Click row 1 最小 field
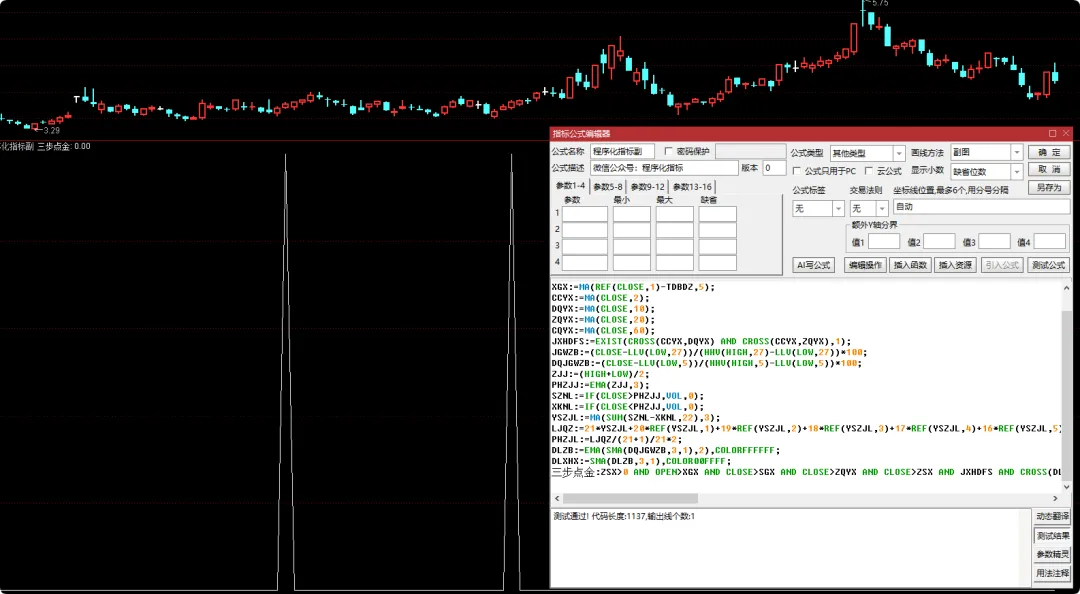The height and width of the screenshot is (594, 1080). pos(632,214)
